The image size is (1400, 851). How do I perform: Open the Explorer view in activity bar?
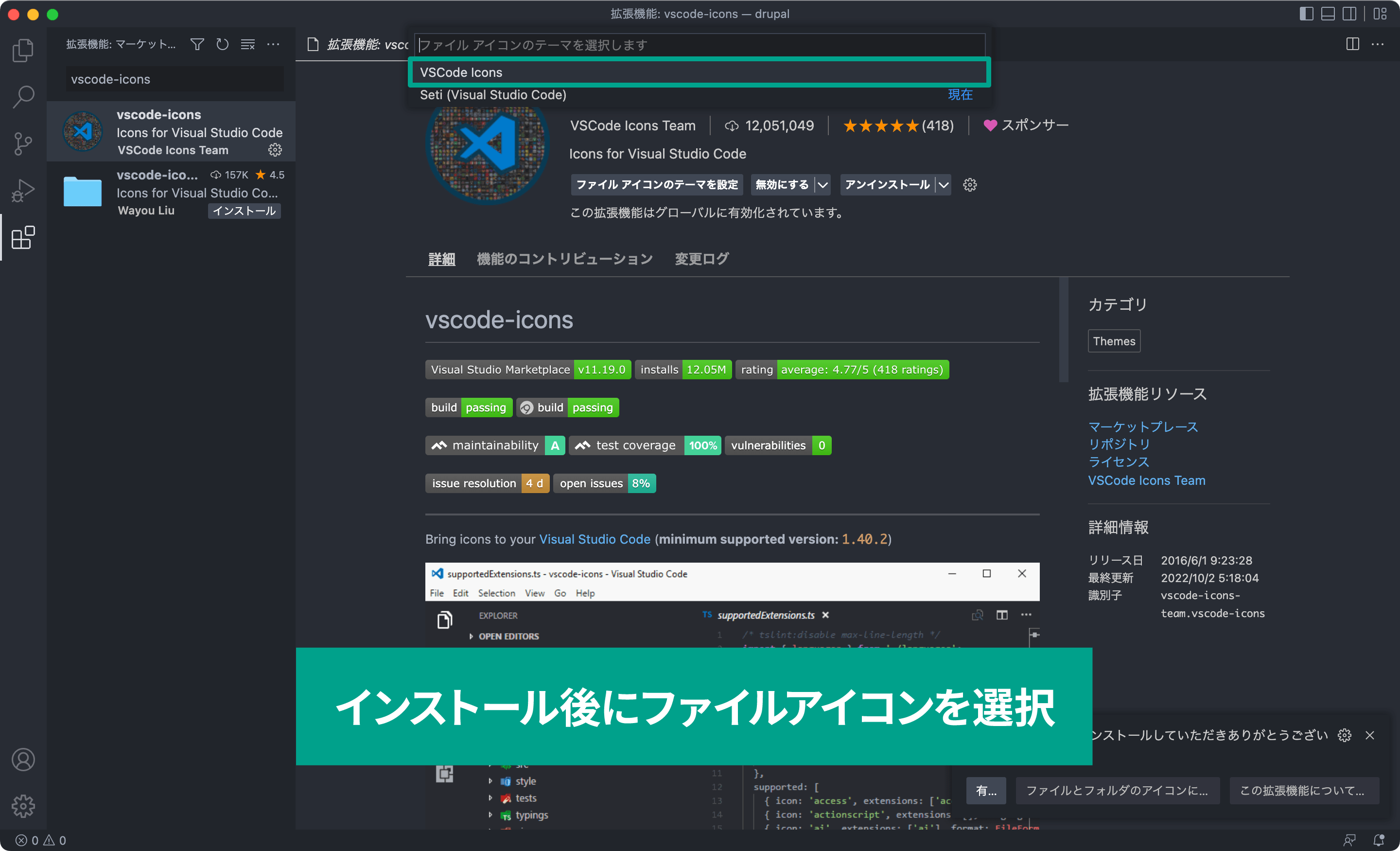pyautogui.click(x=23, y=50)
